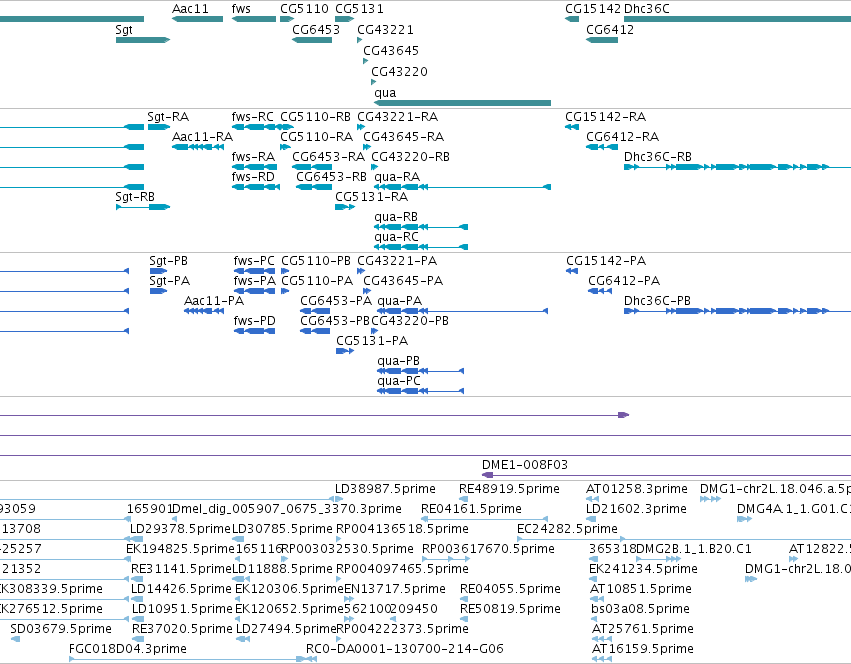851x664 pixels.
Task: Click protein qua-PA label
Action: pos(399,301)
